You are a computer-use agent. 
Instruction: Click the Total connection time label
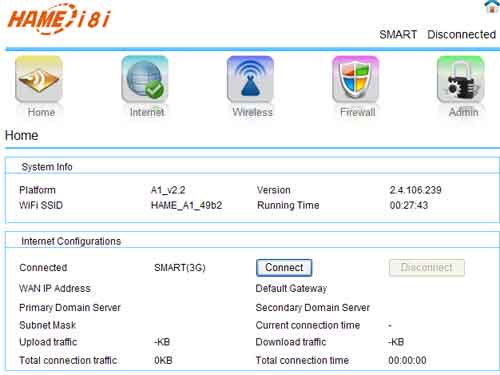[x=302, y=360]
